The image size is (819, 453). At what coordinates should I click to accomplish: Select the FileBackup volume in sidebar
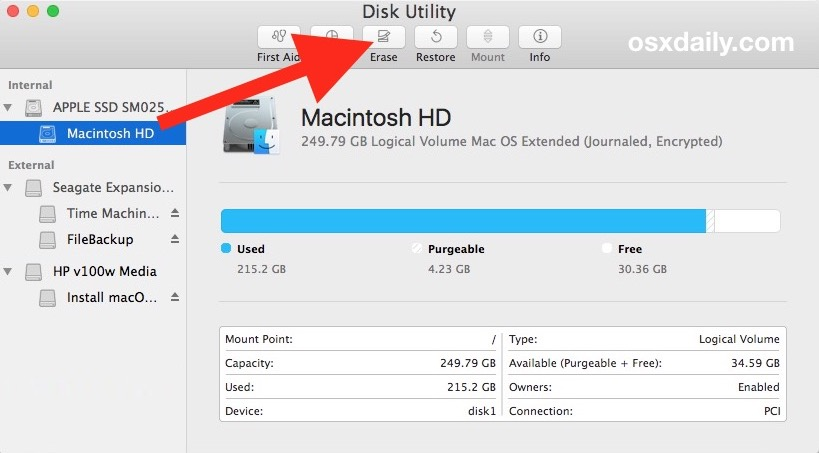pyautogui.click(x=100, y=239)
